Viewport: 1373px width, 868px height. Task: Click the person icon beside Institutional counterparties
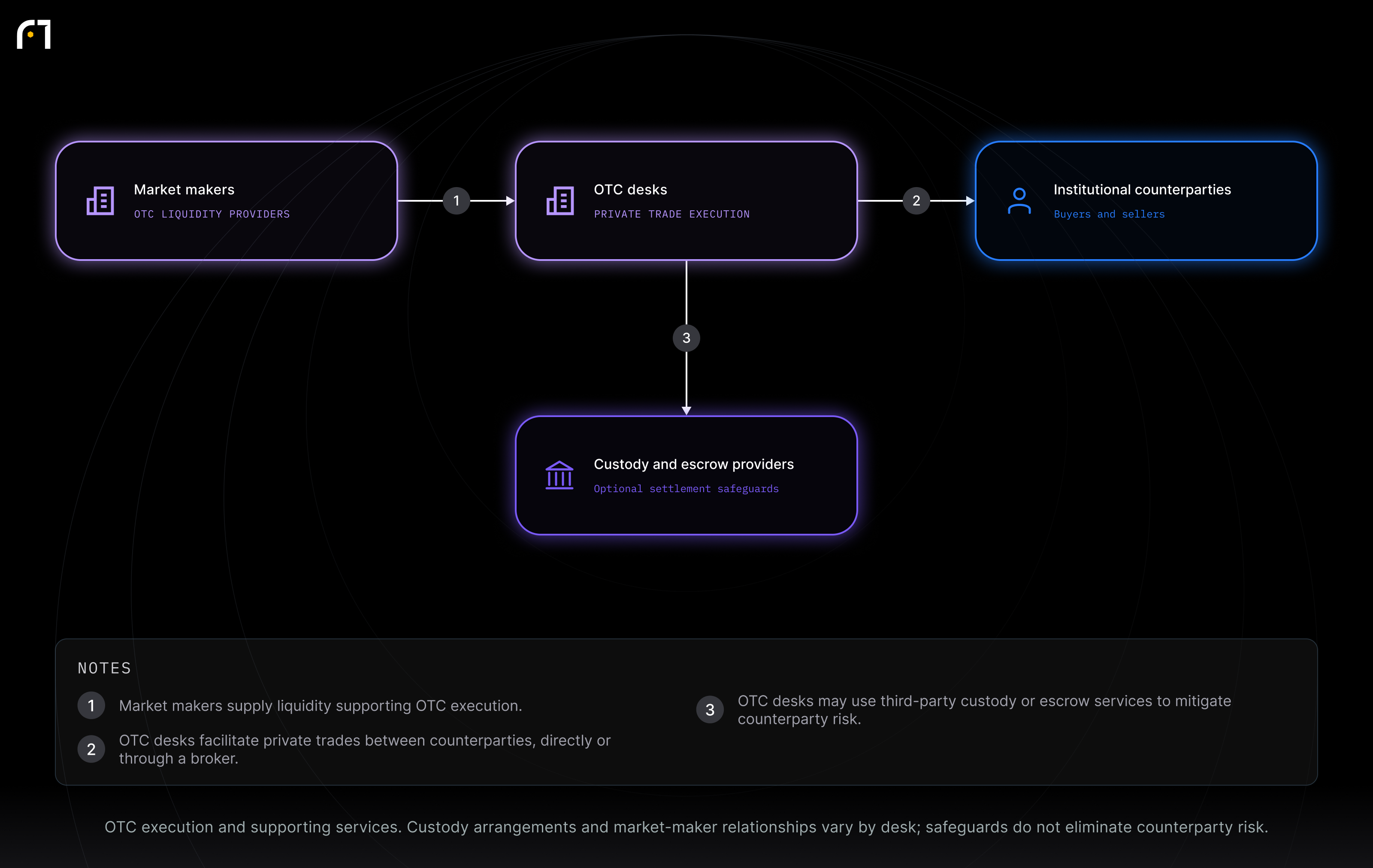[1019, 201]
